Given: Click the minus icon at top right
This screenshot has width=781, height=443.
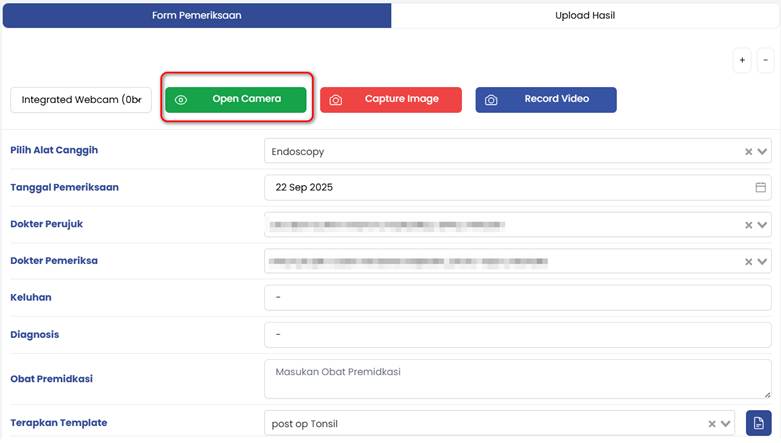Looking at the screenshot, I should 765,61.
